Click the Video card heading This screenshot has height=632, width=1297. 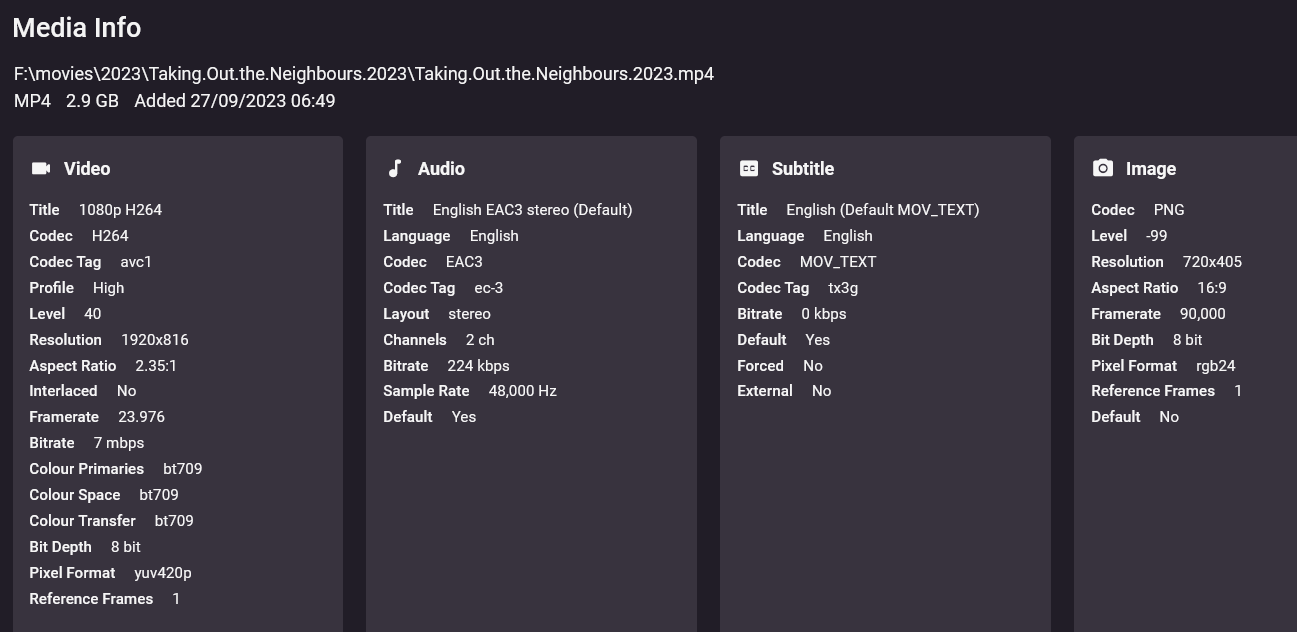87,169
